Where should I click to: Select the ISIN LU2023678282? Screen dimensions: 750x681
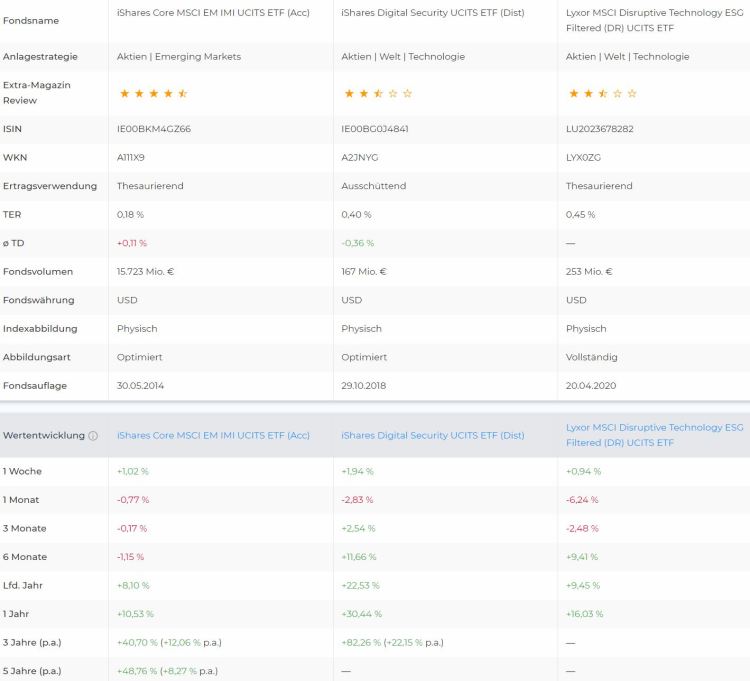(599, 129)
